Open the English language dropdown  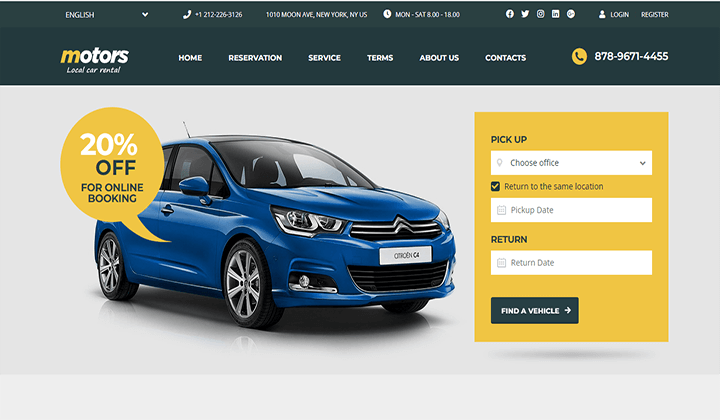tap(107, 15)
